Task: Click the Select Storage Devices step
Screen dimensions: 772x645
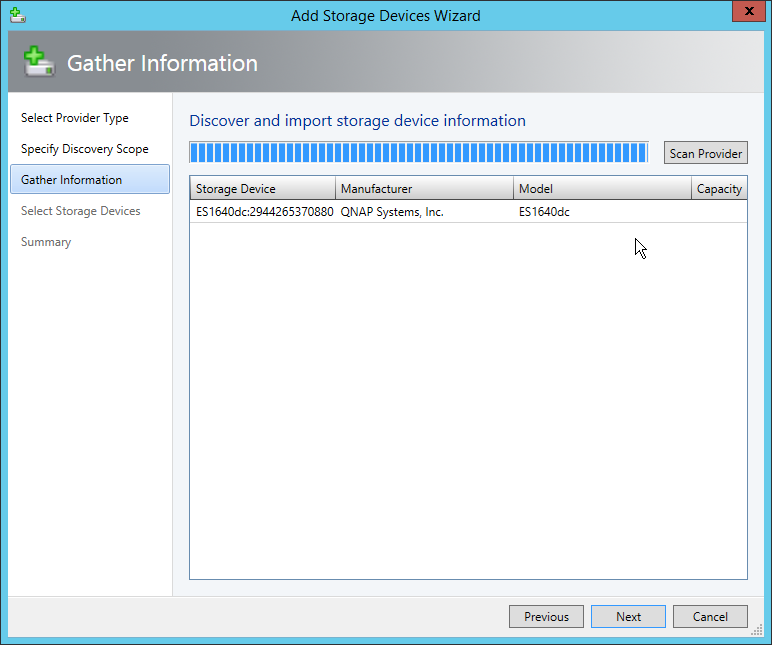Action: pyautogui.click(x=81, y=211)
